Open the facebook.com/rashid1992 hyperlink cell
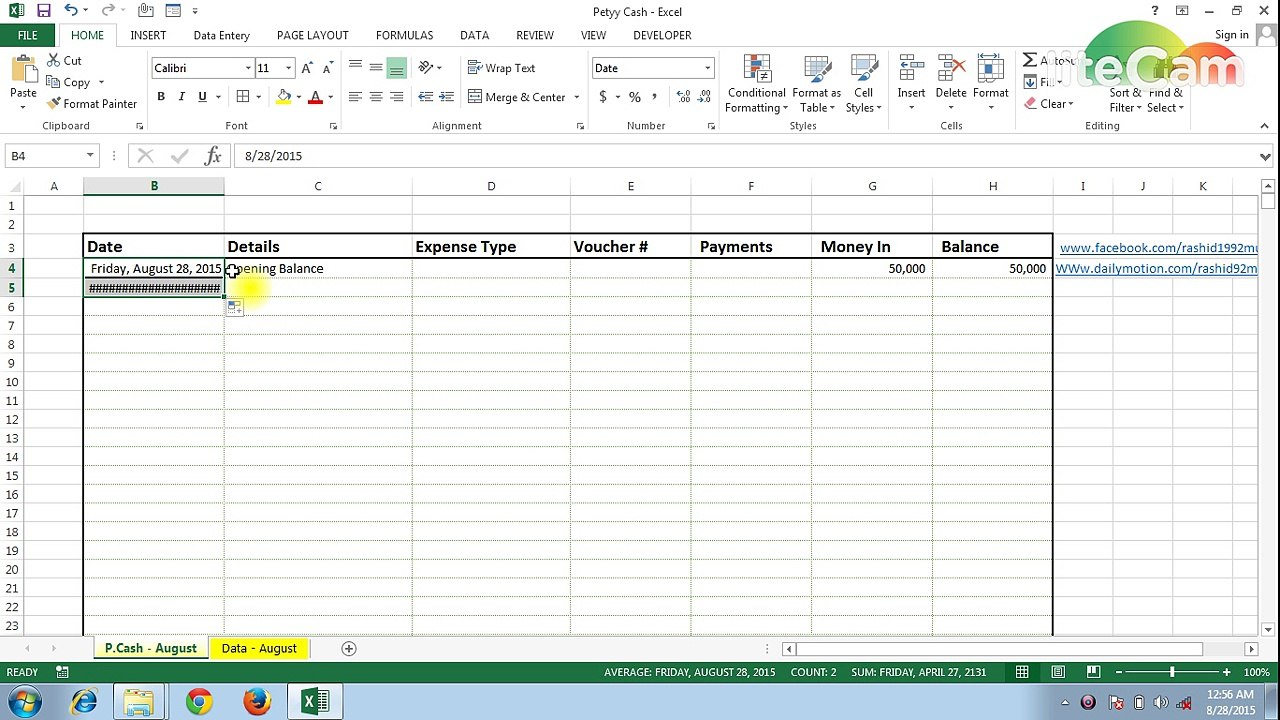The image size is (1280, 720). click(x=1157, y=247)
